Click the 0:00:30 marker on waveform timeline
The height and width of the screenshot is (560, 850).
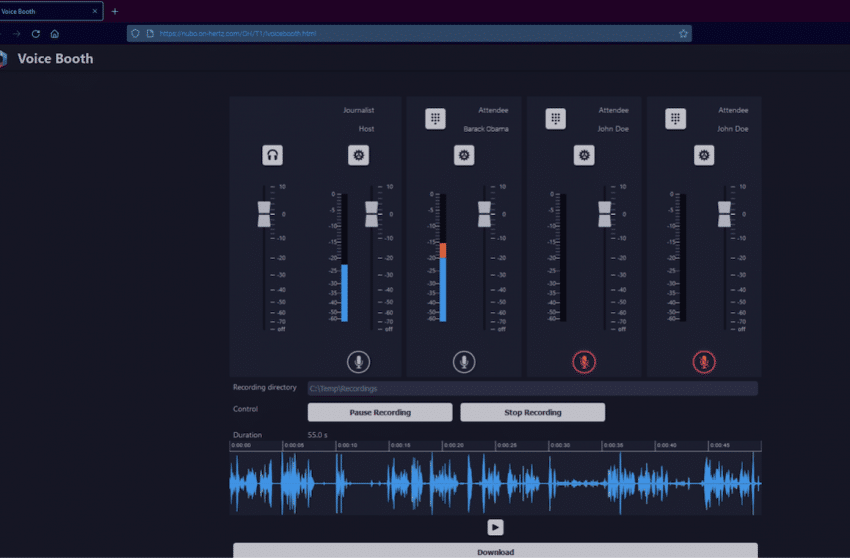pyautogui.click(x=560, y=445)
